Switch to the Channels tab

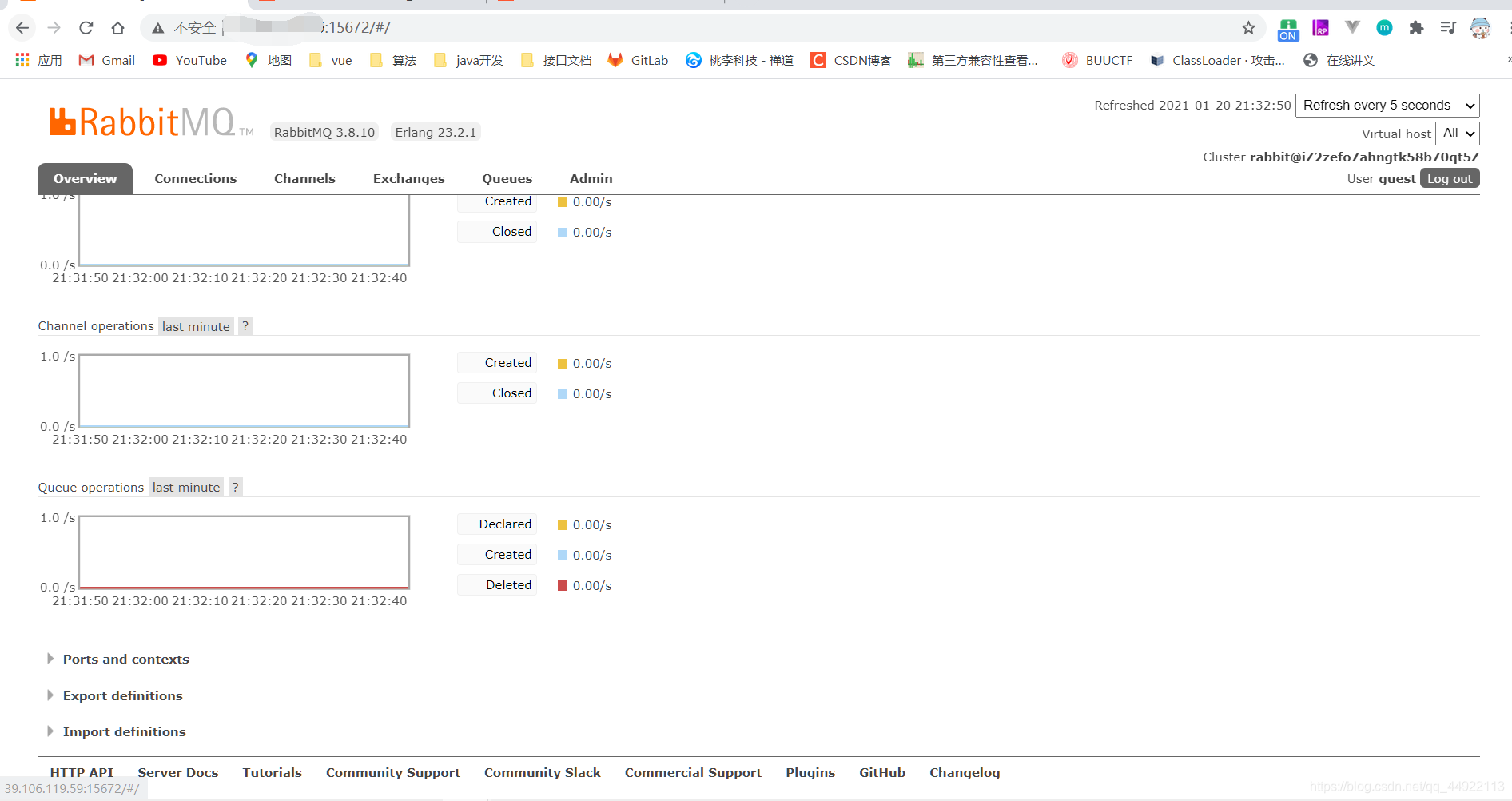coord(304,179)
